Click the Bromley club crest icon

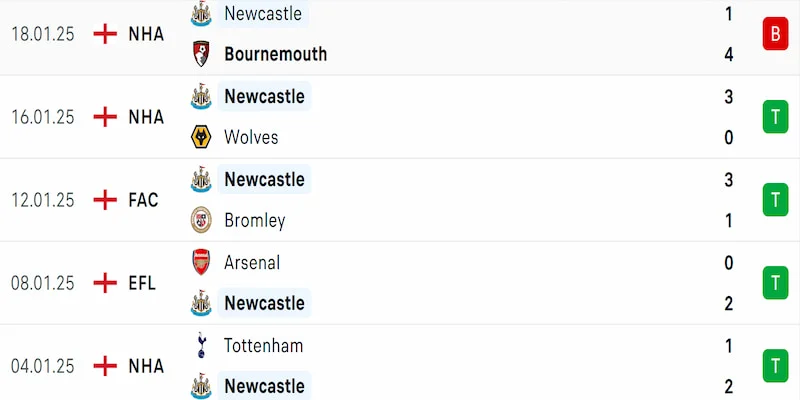click(201, 220)
